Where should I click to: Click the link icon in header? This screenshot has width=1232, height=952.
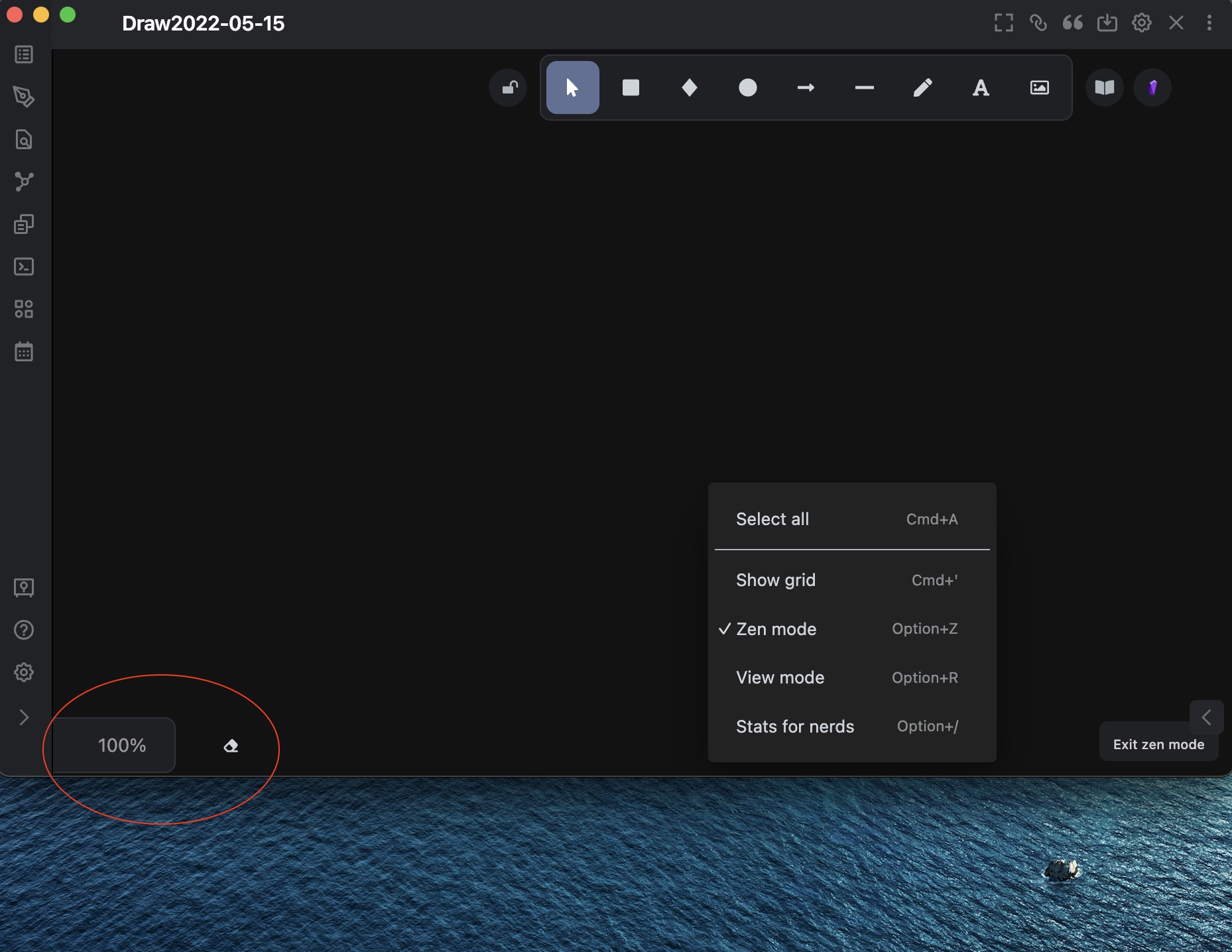[1038, 23]
